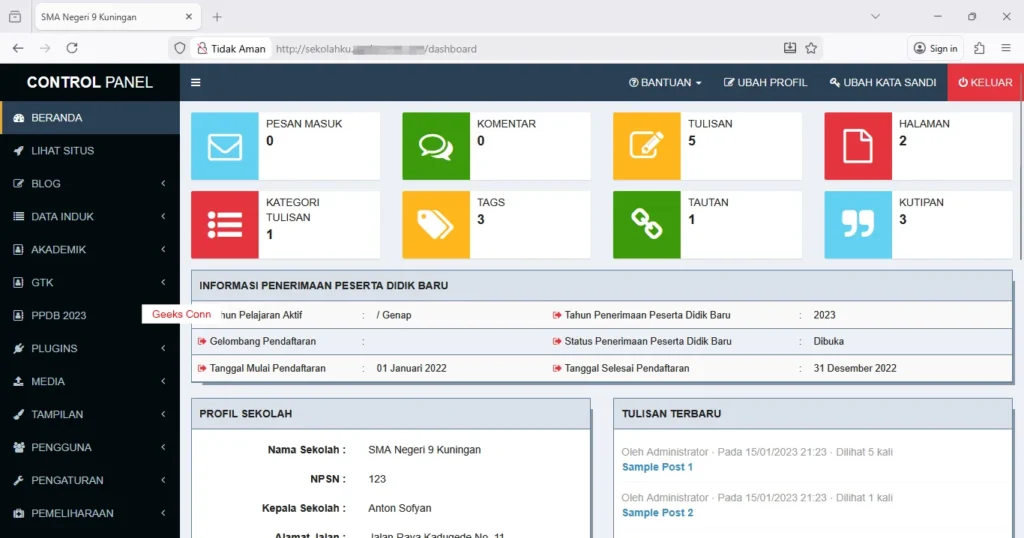Screen dimensions: 1024x538
Task: Expand the GTK submenu chevron
Action: pyautogui.click(x=163, y=282)
